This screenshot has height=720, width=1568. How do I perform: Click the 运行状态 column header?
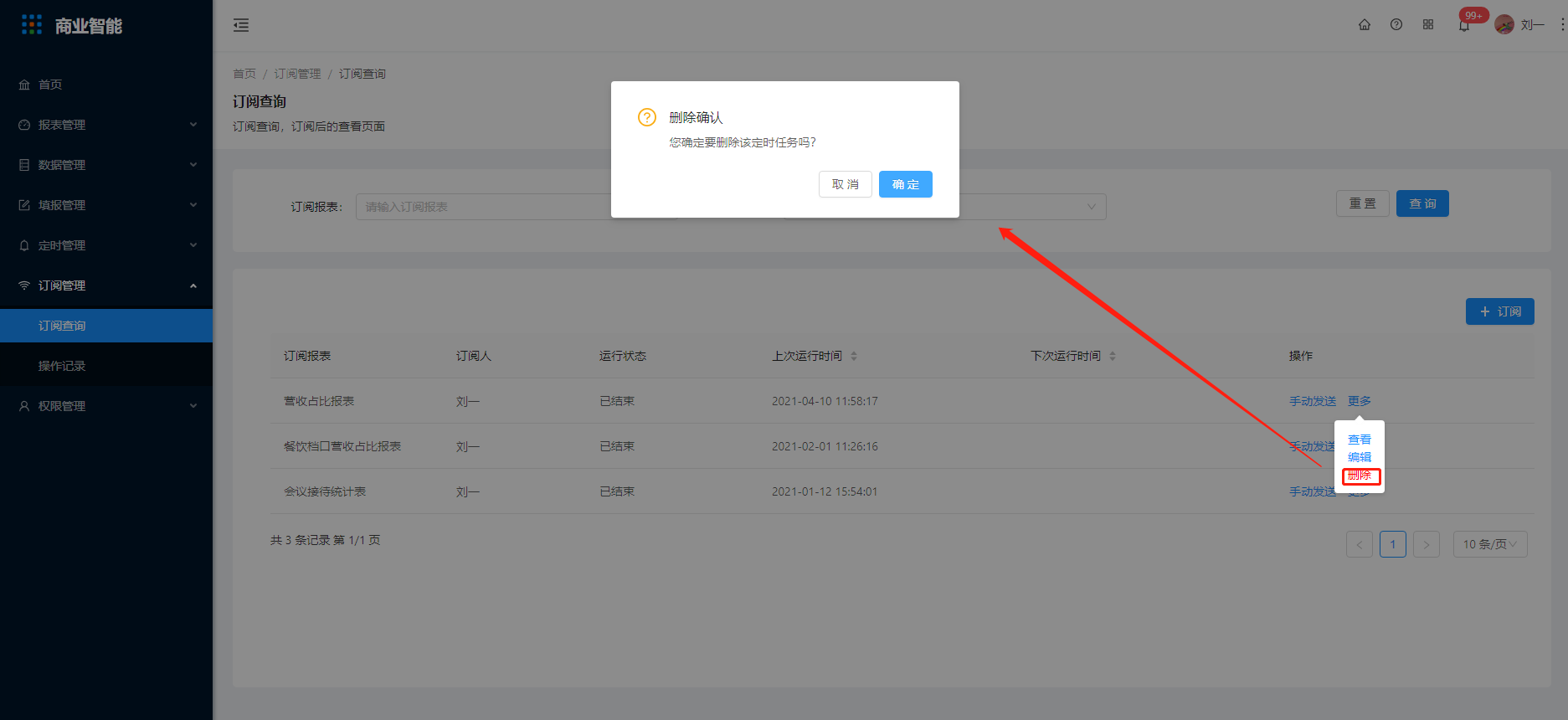623,356
